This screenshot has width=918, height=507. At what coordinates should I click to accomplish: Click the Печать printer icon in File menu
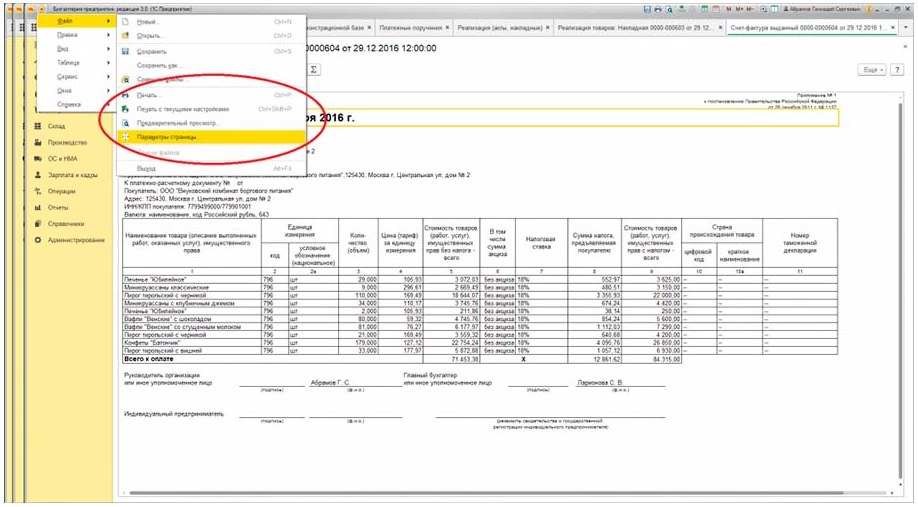[x=125, y=95]
